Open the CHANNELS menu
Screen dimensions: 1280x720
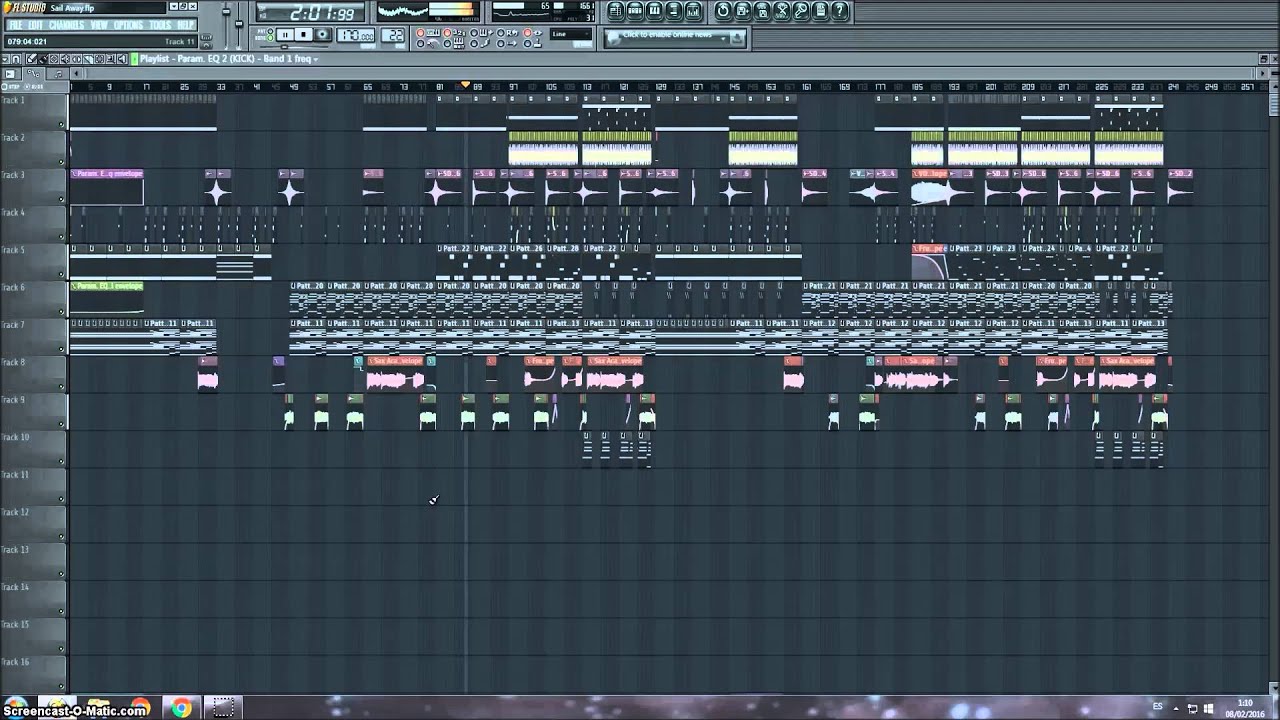67,25
